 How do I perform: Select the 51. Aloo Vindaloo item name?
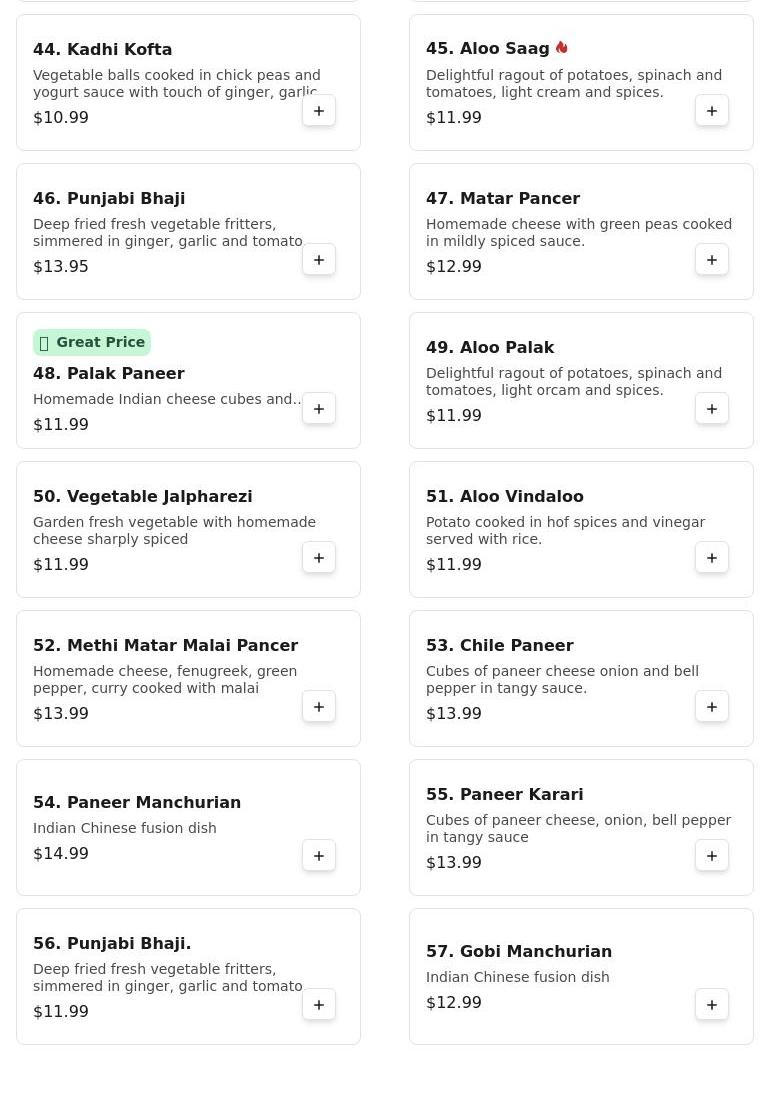(x=505, y=496)
